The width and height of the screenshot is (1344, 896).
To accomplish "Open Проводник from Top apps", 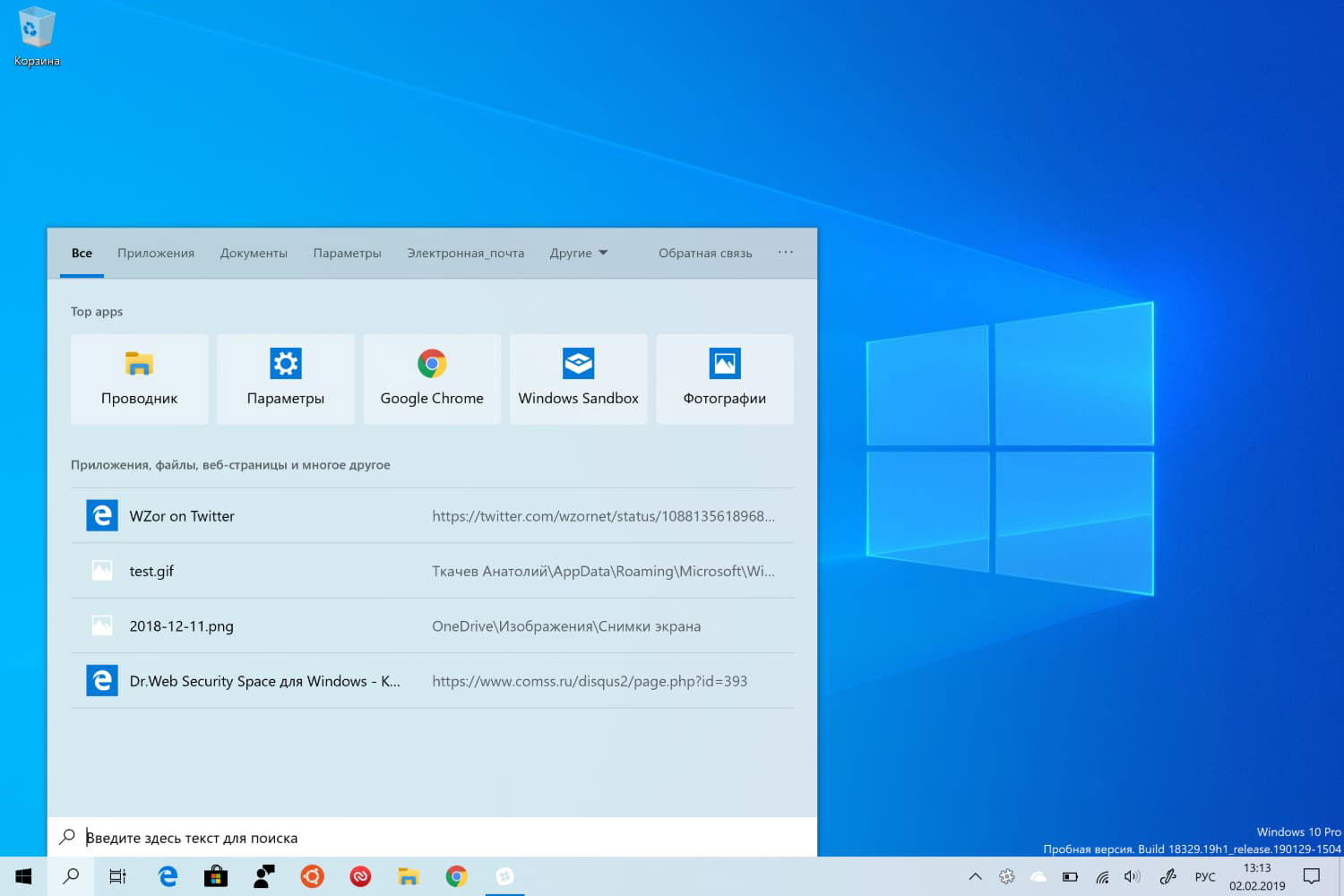I will point(139,378).
